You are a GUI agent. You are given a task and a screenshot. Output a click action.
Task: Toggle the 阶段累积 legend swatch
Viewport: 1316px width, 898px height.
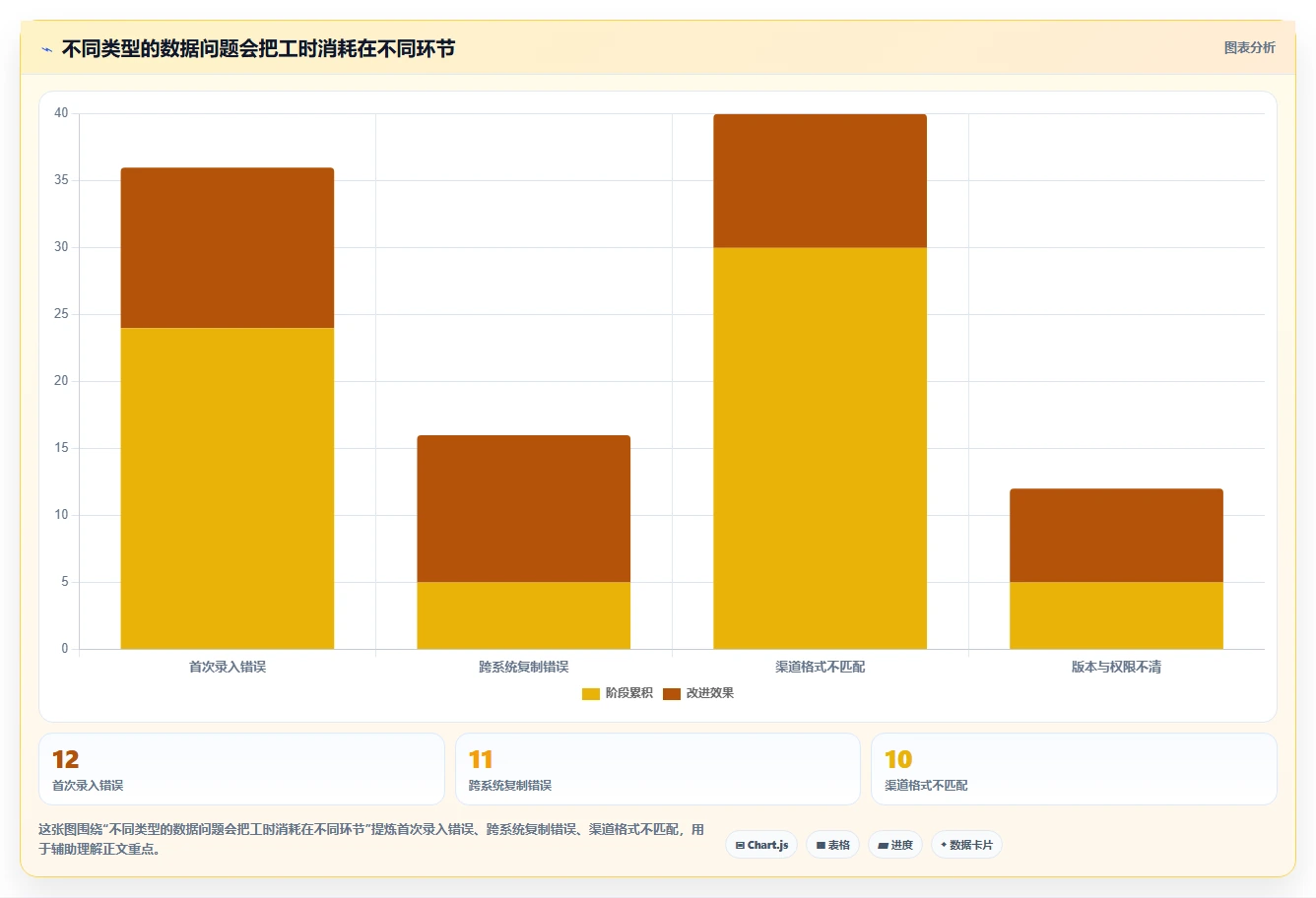[x=590, y=693]
